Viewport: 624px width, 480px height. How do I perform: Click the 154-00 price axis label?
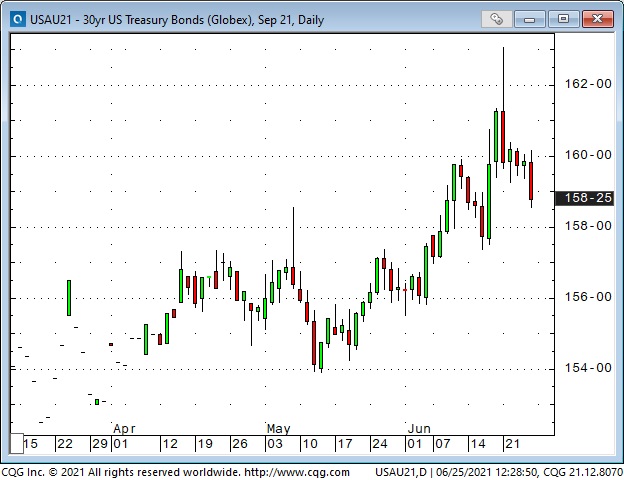(588, 368)
